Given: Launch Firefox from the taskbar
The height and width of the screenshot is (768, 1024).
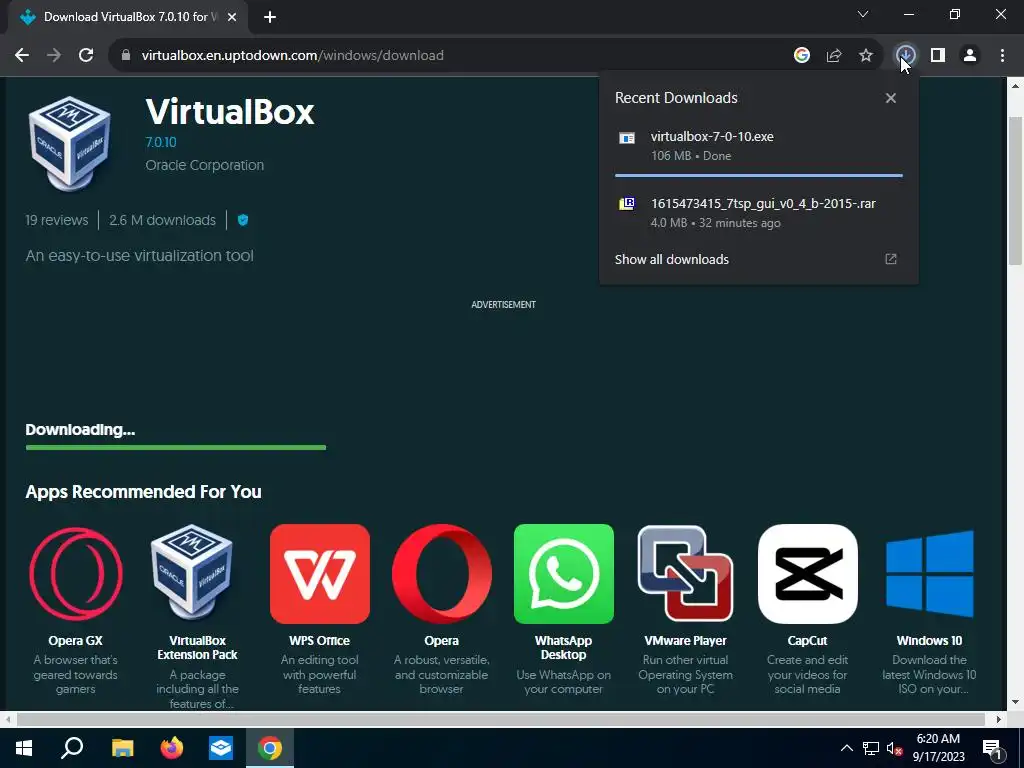Looking at the screenshot, I should (172, 748).
